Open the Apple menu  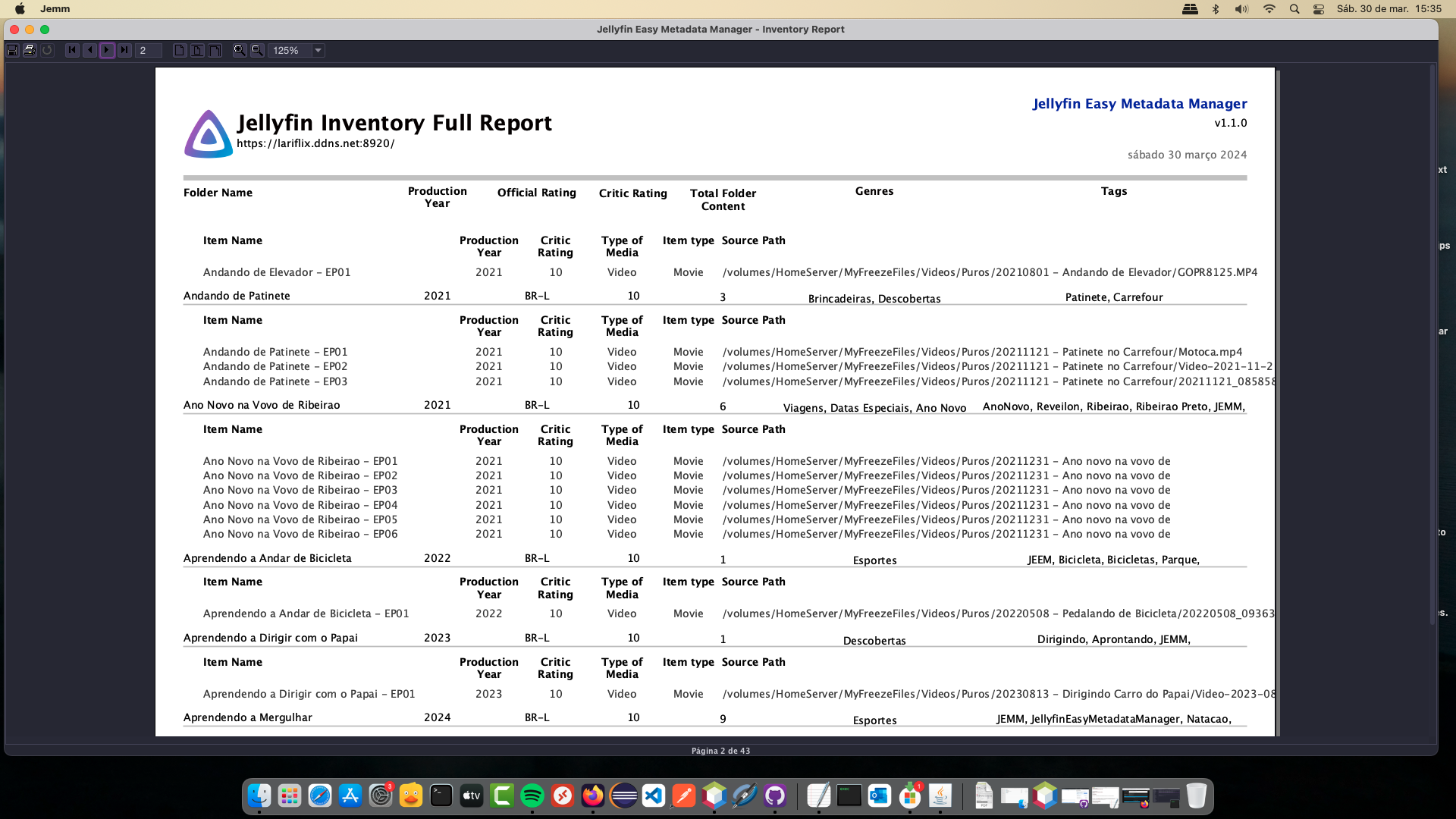(20, 9)
